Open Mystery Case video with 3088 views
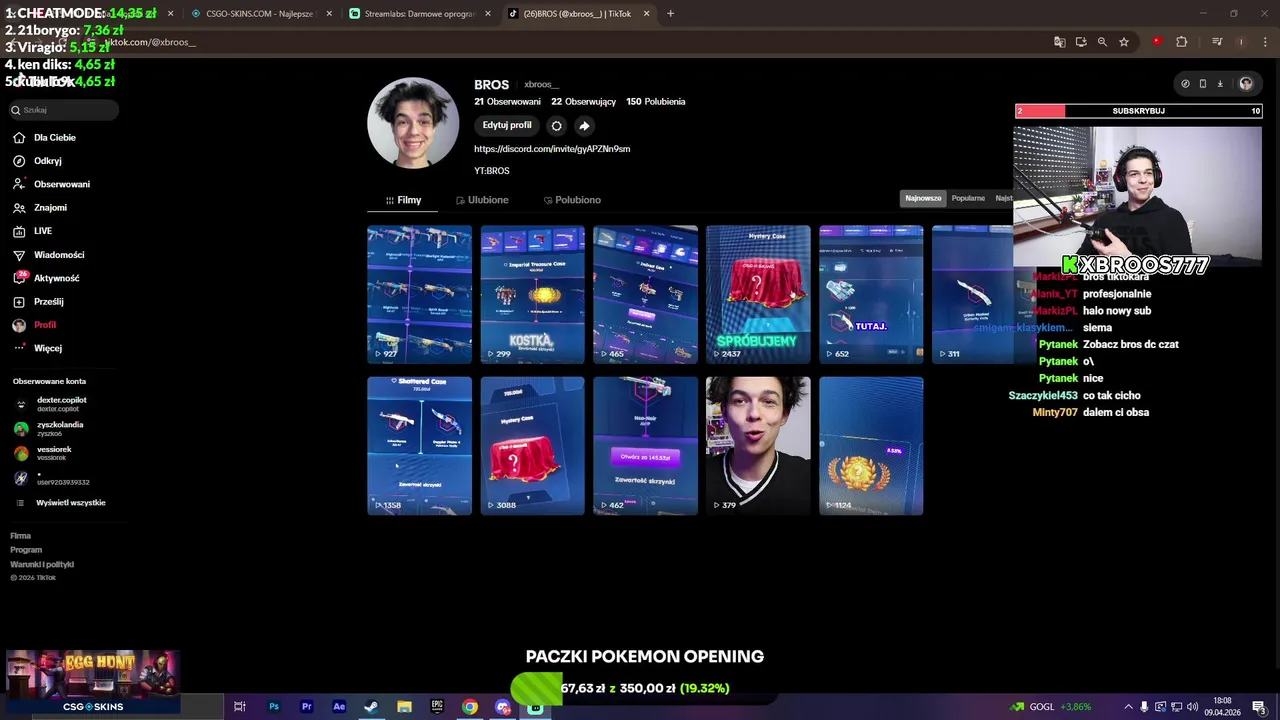The image size is (1280, 720). (532, 446)
